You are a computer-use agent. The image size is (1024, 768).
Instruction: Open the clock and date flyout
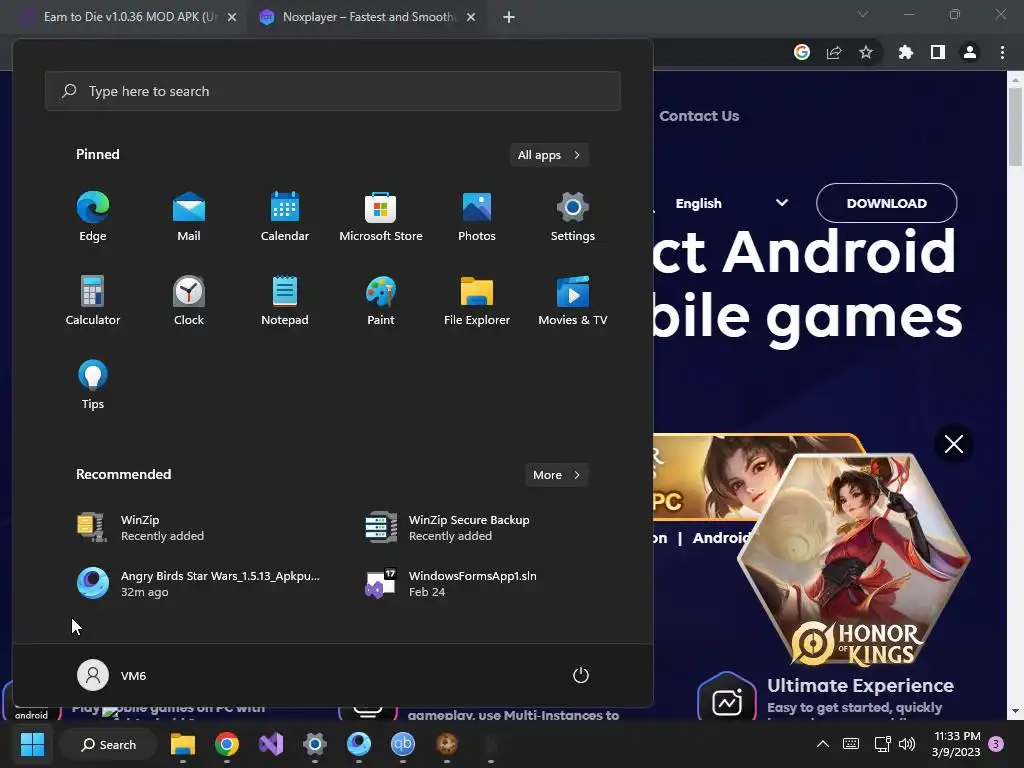tap(956, 744)
